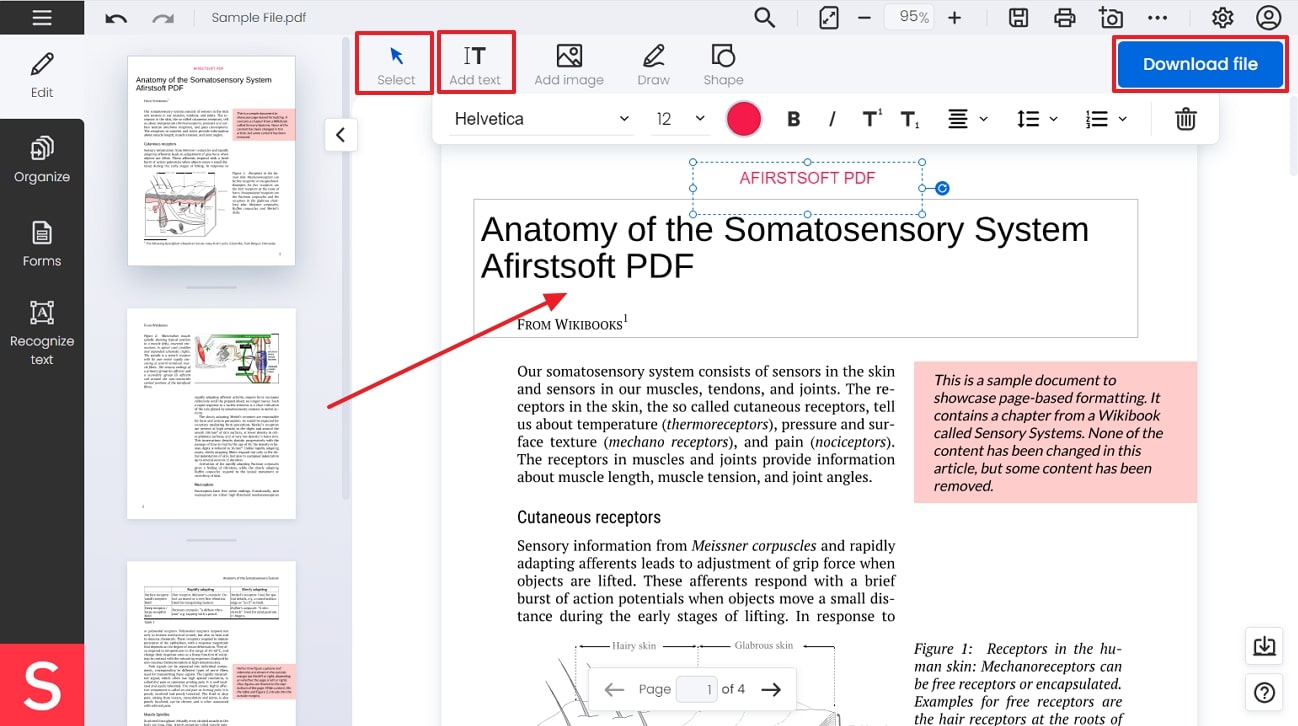The image size is (1298, 726).
Task: Open the help question mark icon
Action: pyautogui.click(x=1265, y=692)
